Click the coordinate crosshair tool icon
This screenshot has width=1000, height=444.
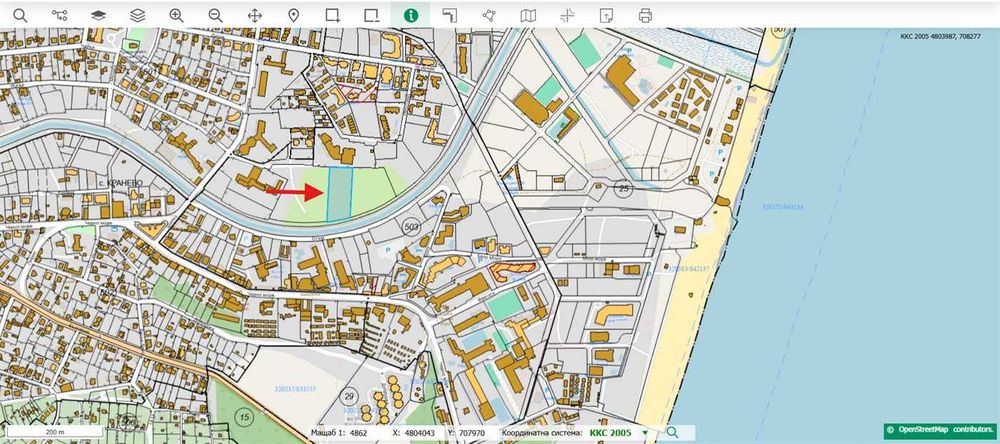[567, 15]
